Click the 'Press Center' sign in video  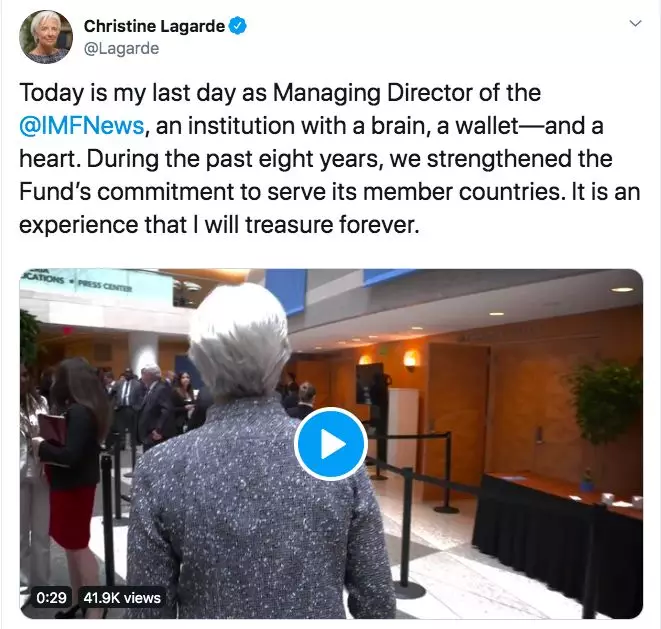pyautogui.click(x=105, y=288)
